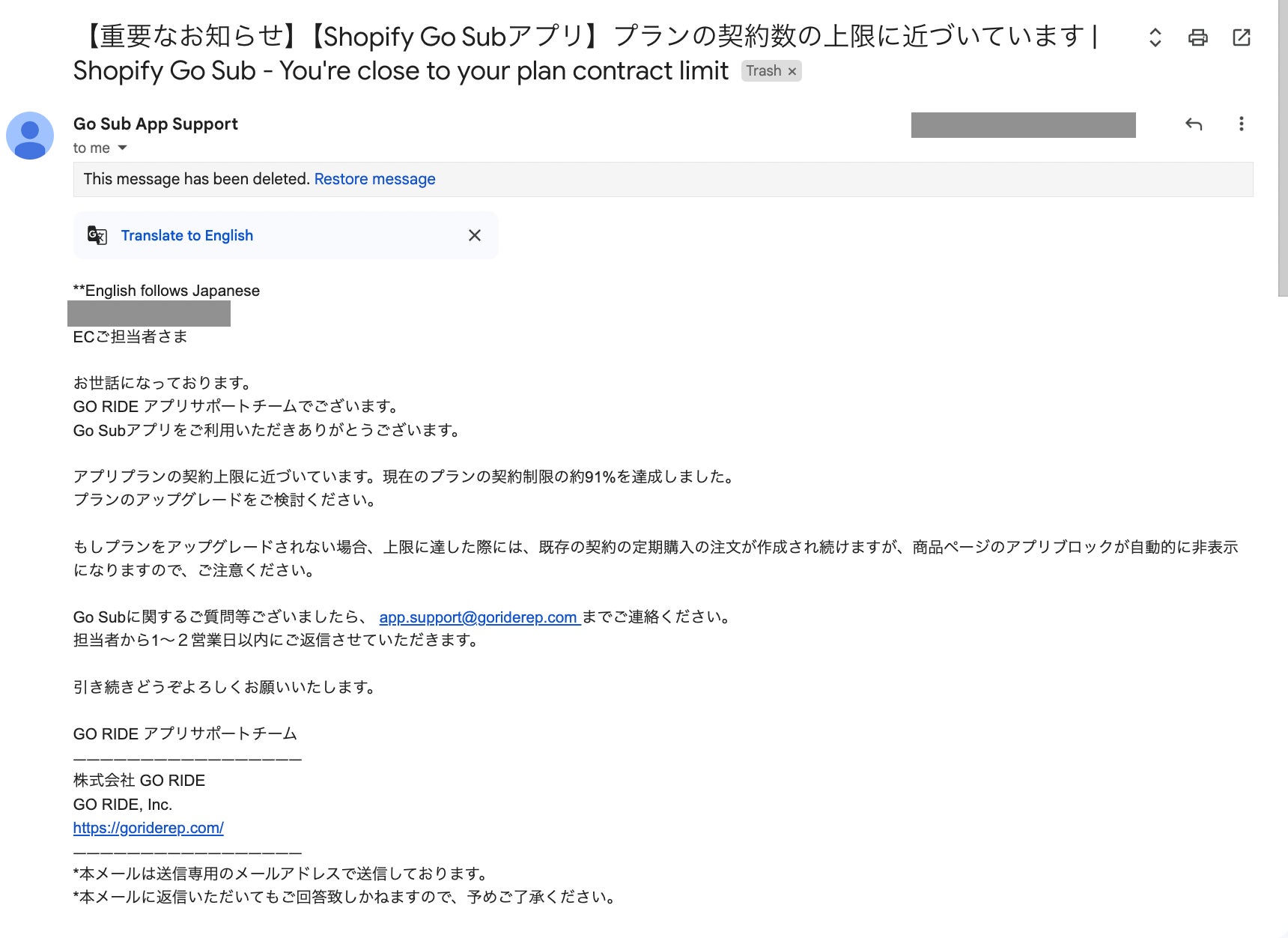Click the '担当者から1〜2営業日以内' reply-time line

click(277, 641)
